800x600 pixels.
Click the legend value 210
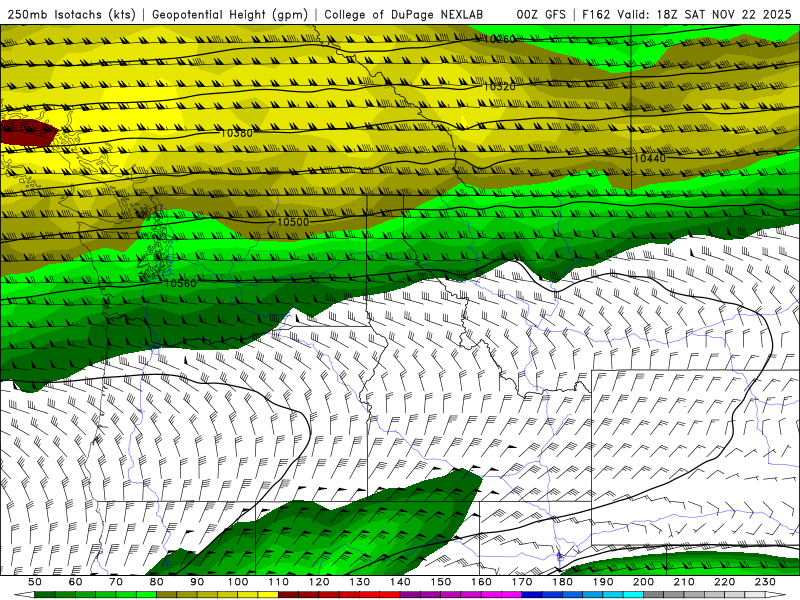click(684, 582)
